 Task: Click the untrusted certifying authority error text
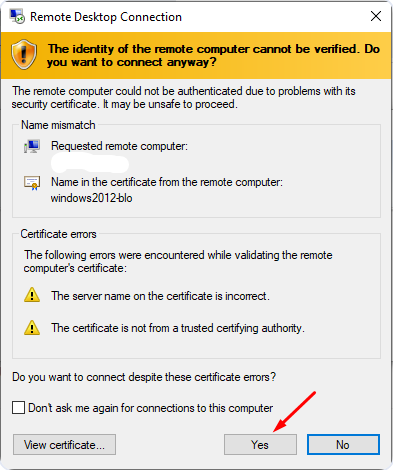pyautogui.click(x=178, y=328)
